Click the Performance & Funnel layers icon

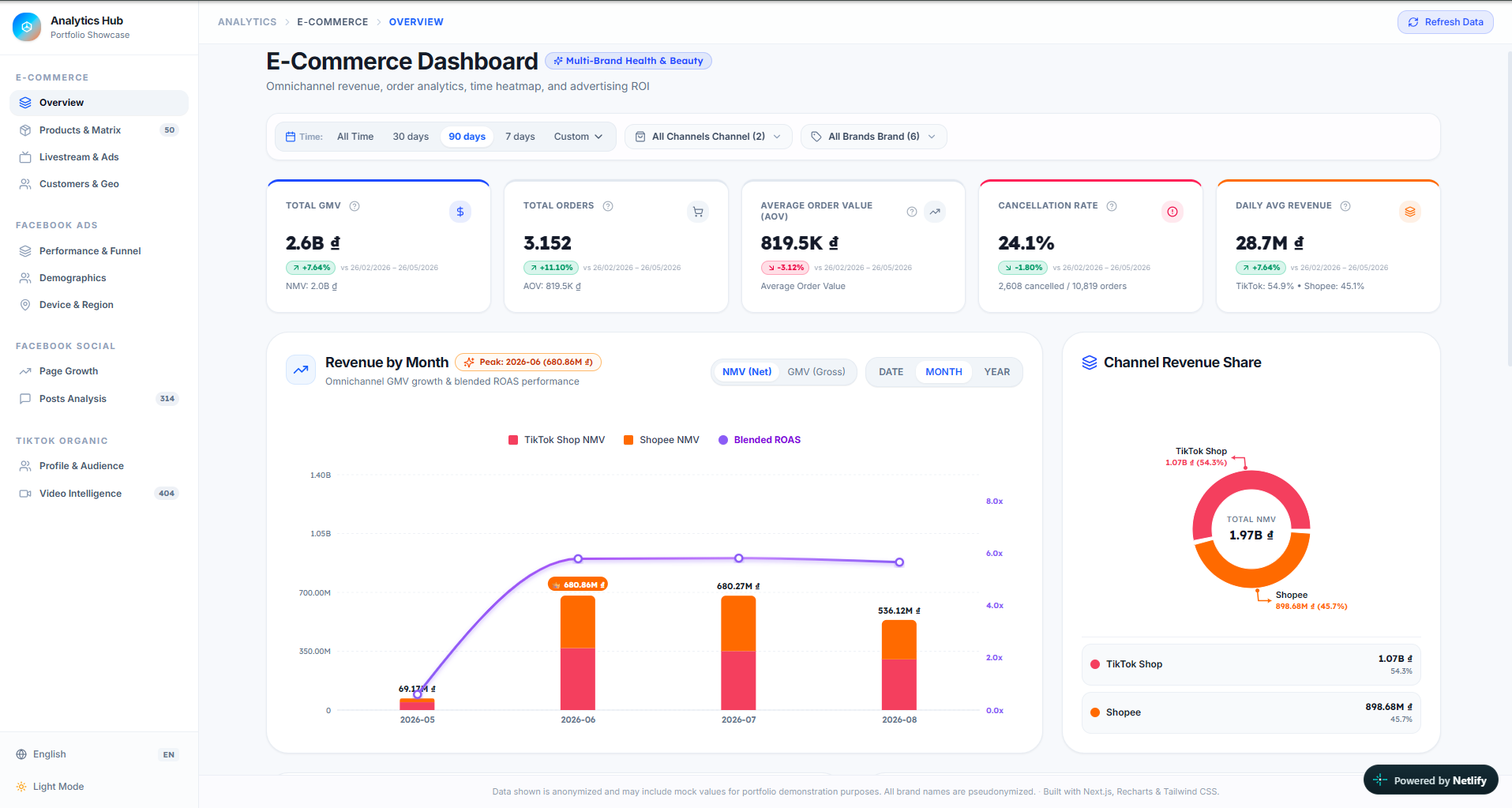[x=25, y=251]
